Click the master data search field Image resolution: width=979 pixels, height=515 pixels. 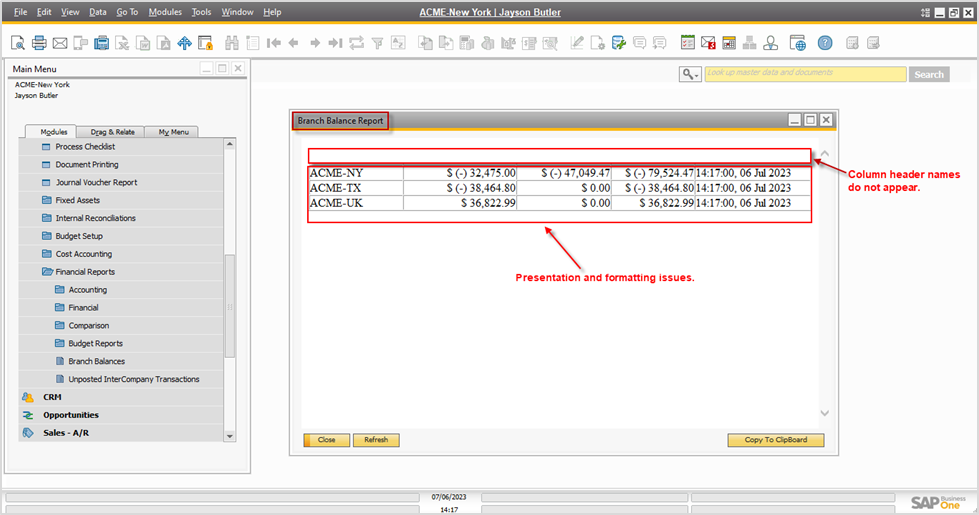click(805, 74)
